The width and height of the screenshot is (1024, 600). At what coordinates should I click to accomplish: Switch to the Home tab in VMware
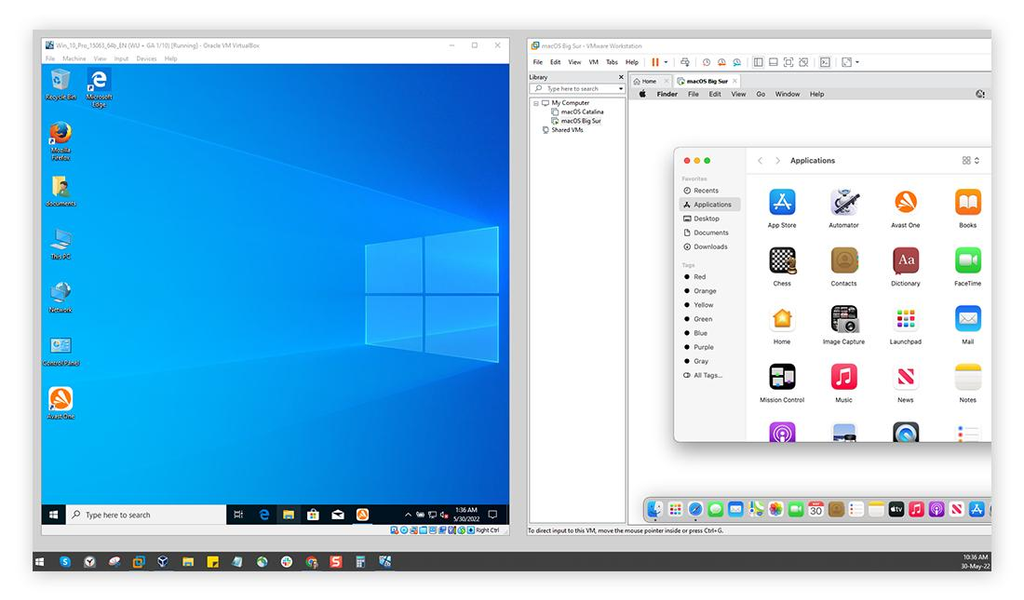point(648,81)
